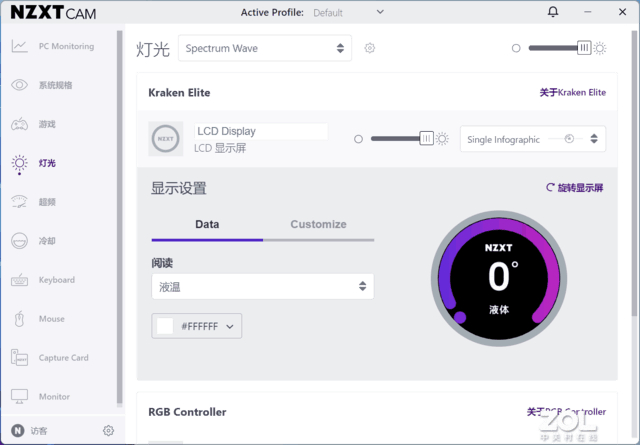Go to 冷却 section
Viewport: 640px width, 445px height.
(47, 241)
